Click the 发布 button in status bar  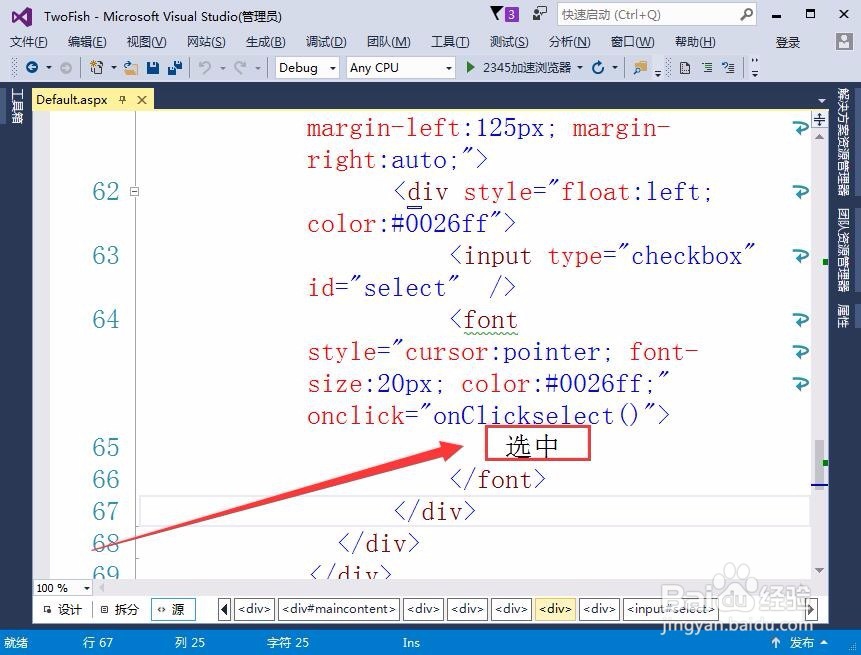pyautogui.click(x=802, y=642)
